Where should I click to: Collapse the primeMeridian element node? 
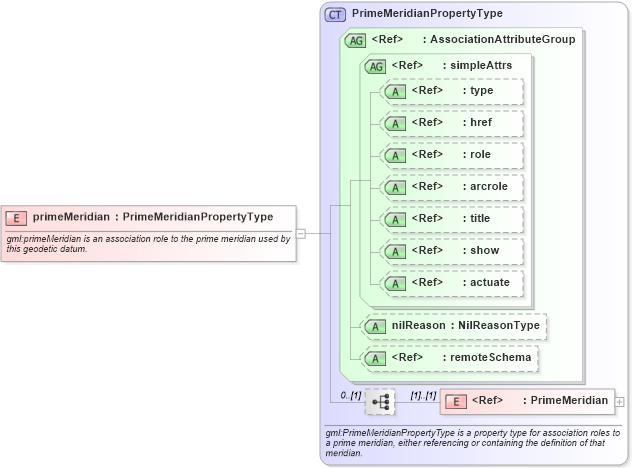(301, 233)
